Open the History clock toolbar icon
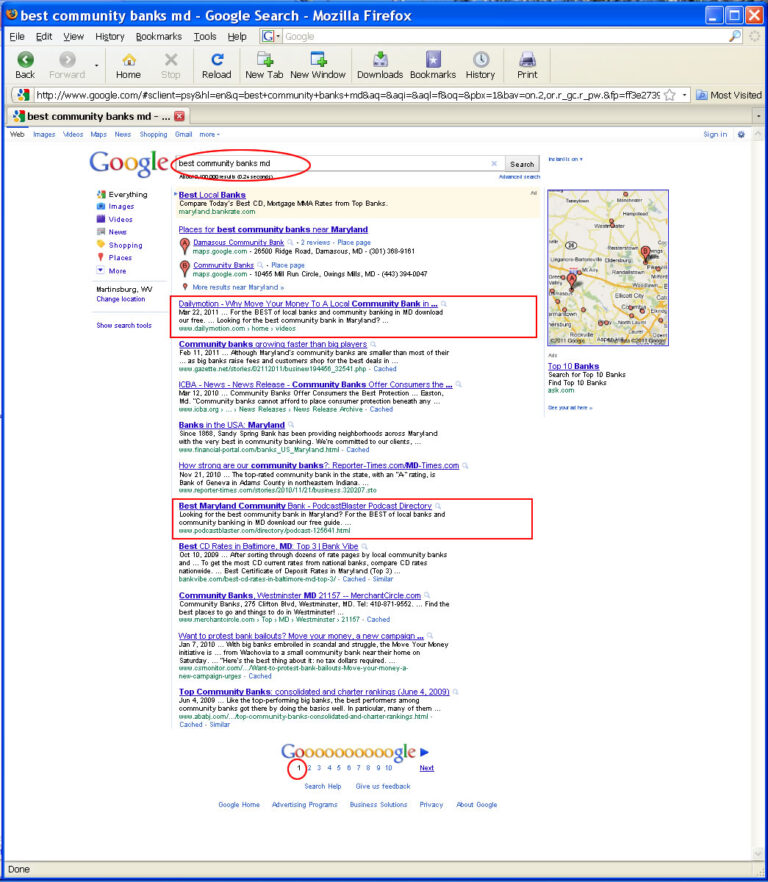Image resolution: width=768 pixels, height=882 pixels. (480, 60)
